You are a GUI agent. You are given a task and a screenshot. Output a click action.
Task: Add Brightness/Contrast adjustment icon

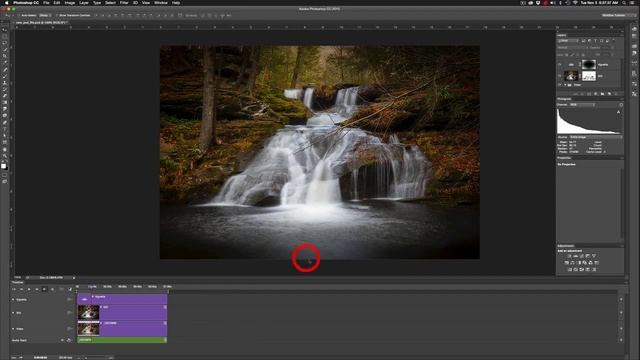point(570,256)
